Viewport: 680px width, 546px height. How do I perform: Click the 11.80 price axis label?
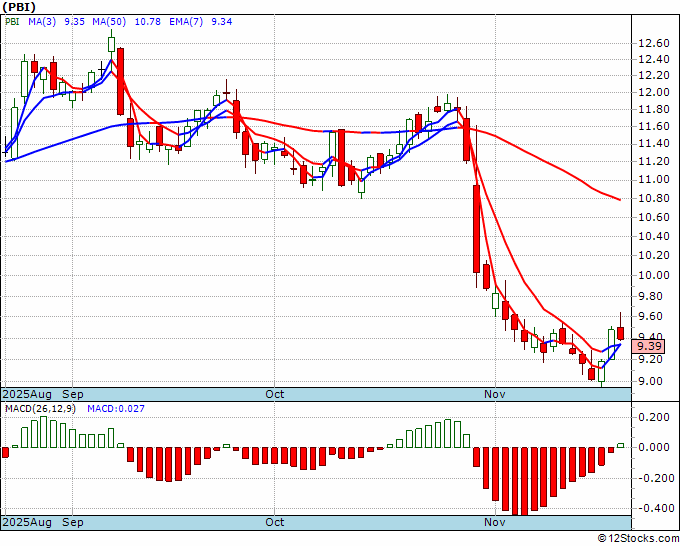[654, 109]
